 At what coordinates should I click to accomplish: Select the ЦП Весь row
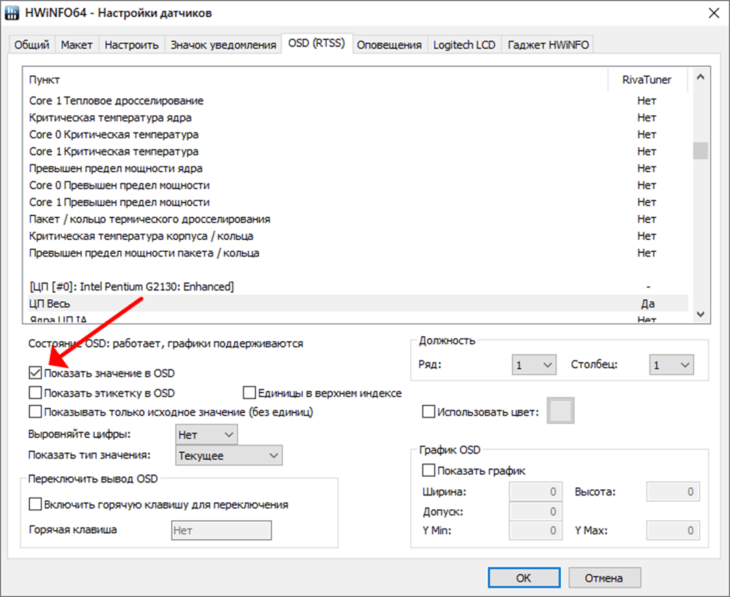(358, 304)
